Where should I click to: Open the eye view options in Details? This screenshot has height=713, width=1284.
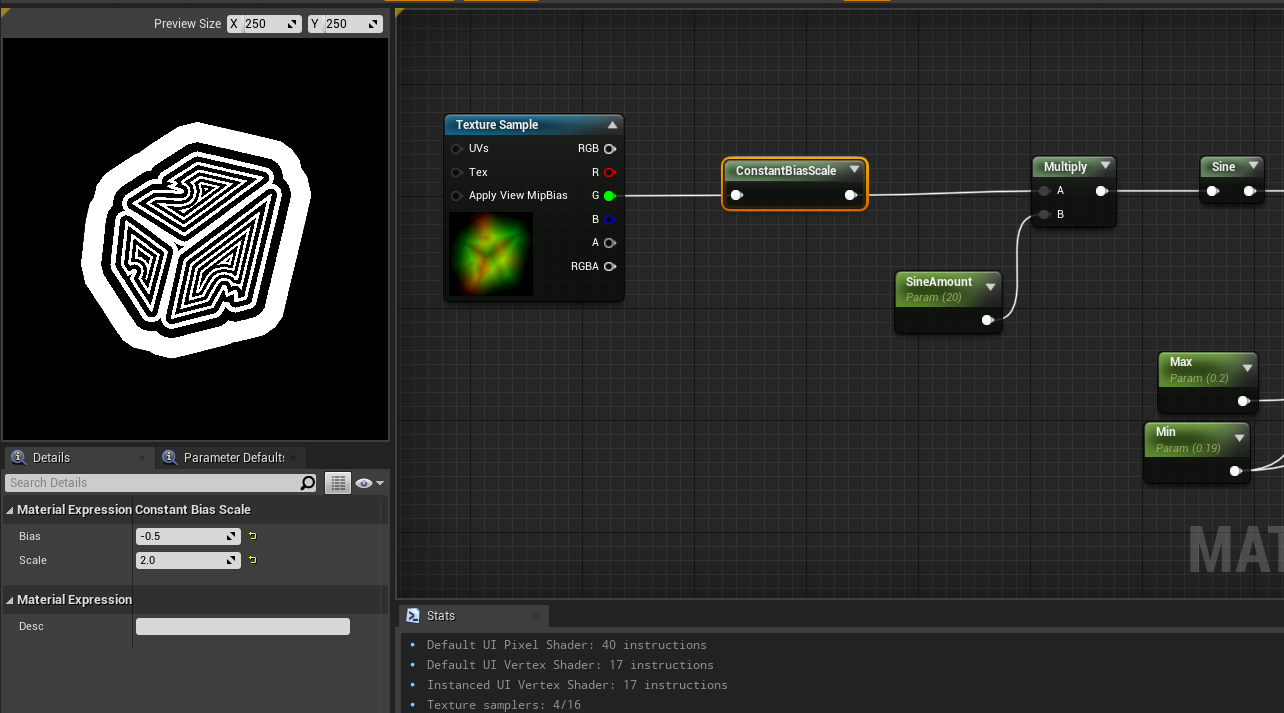point(368,483)
